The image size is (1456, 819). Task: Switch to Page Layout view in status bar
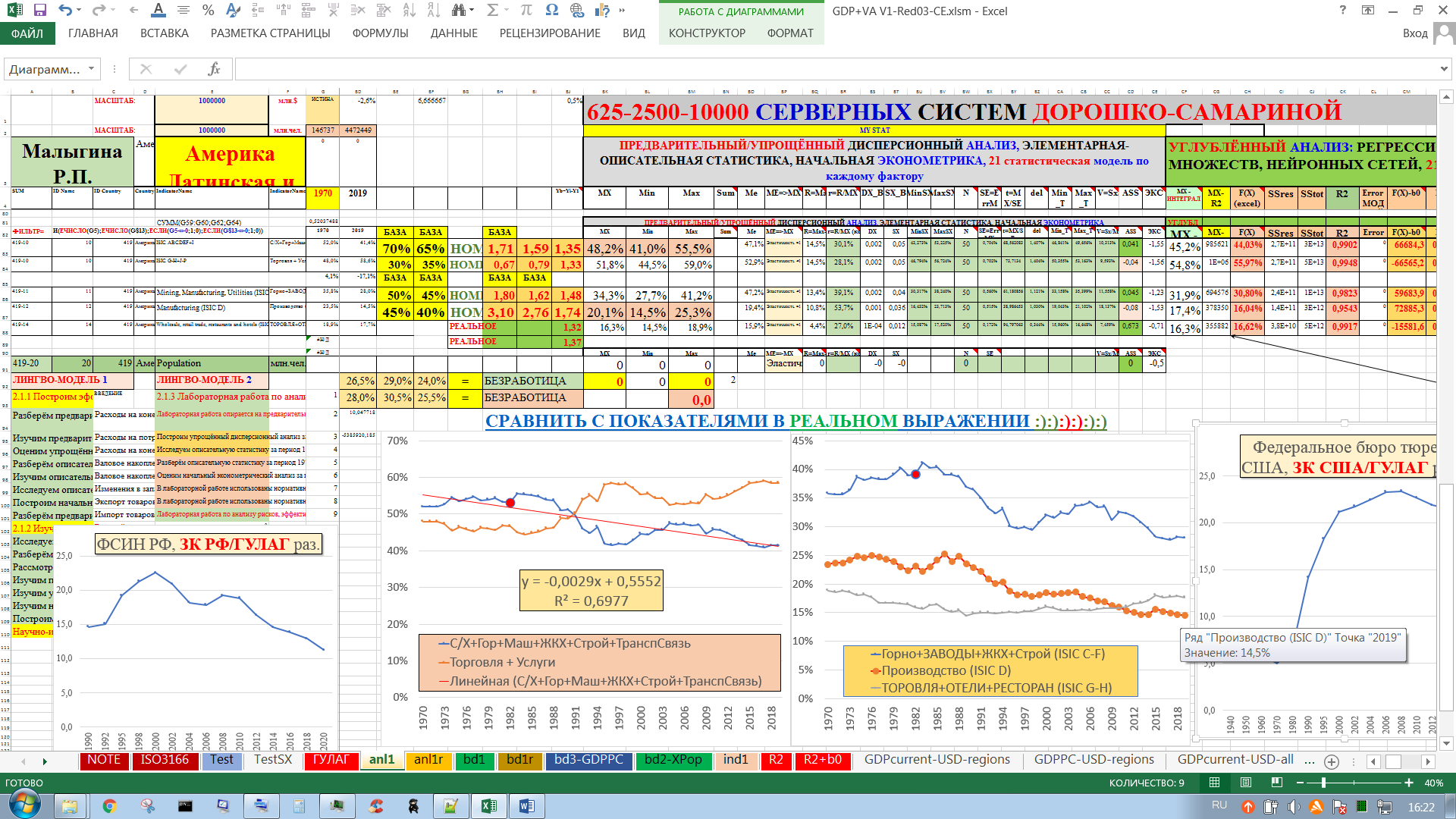tap(1245, 783)
